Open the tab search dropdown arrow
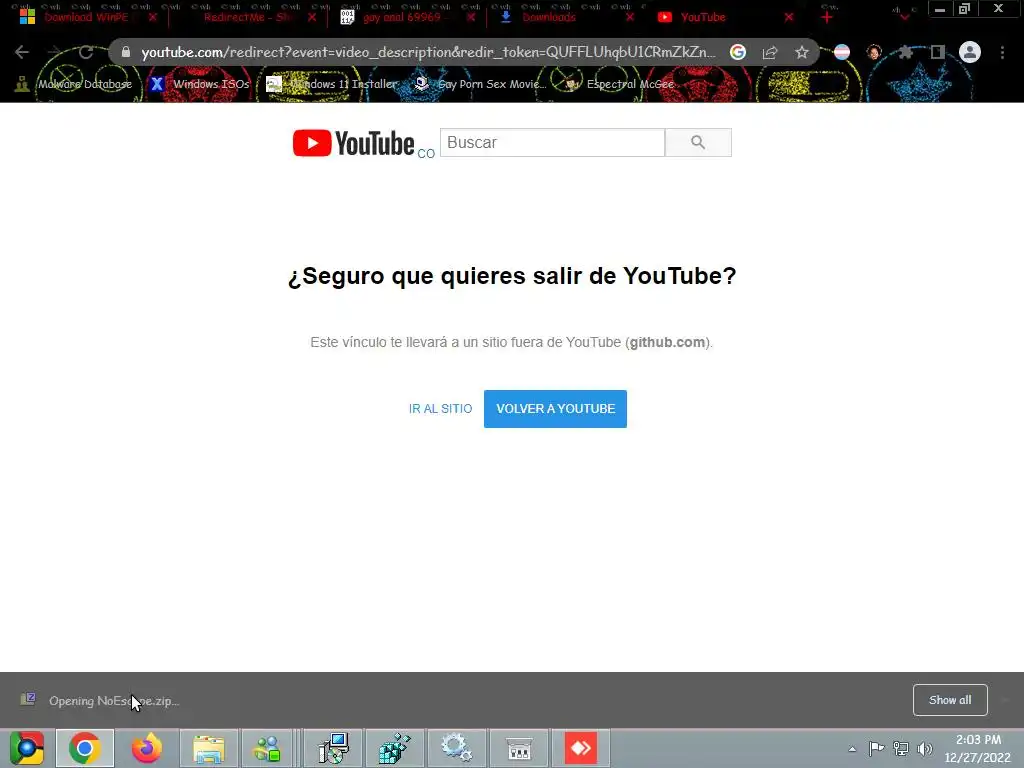 tap(904, 17)
